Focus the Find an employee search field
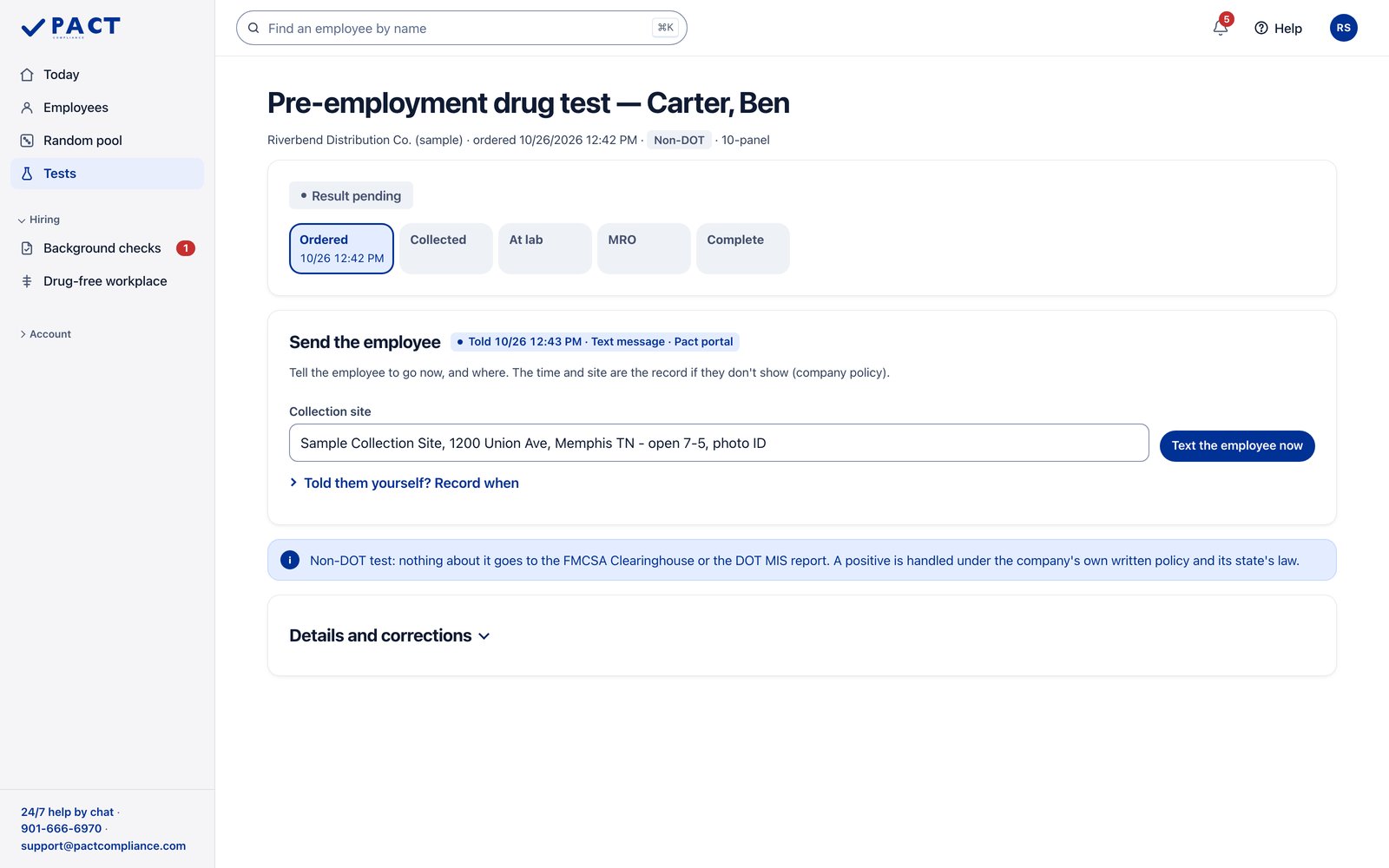This screenshot has width=1389, height=868. [x=462, y=28]
